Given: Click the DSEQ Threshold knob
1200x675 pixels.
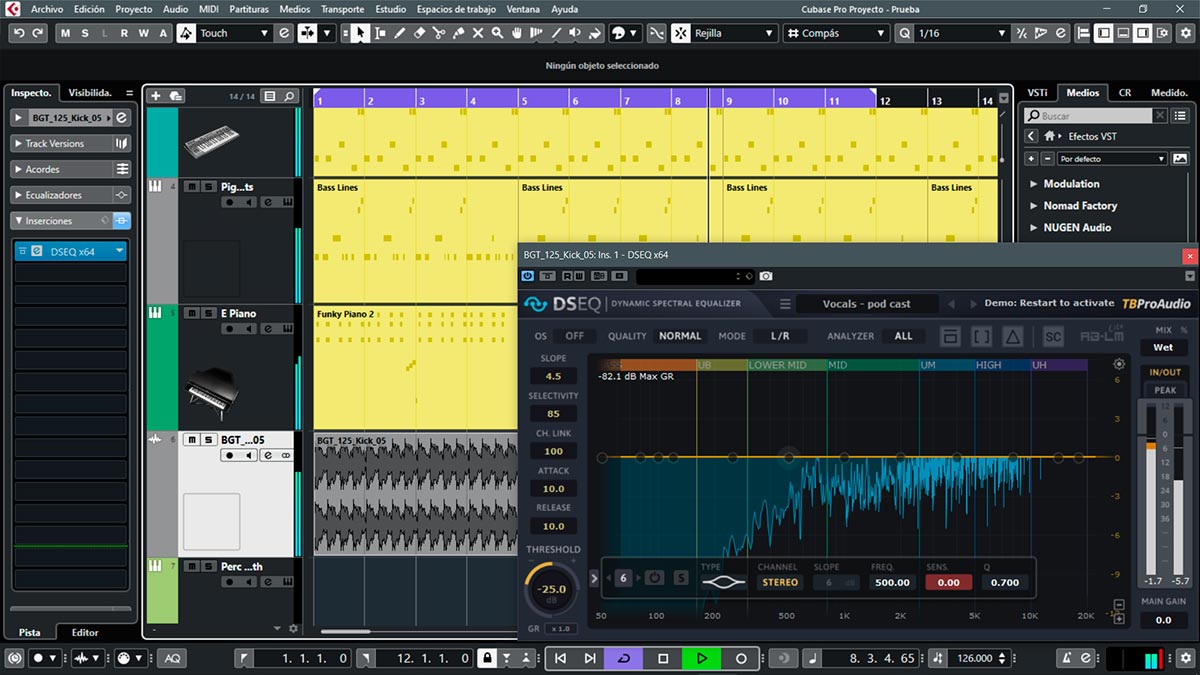Looking at the screenshot, I should point(552,590).
